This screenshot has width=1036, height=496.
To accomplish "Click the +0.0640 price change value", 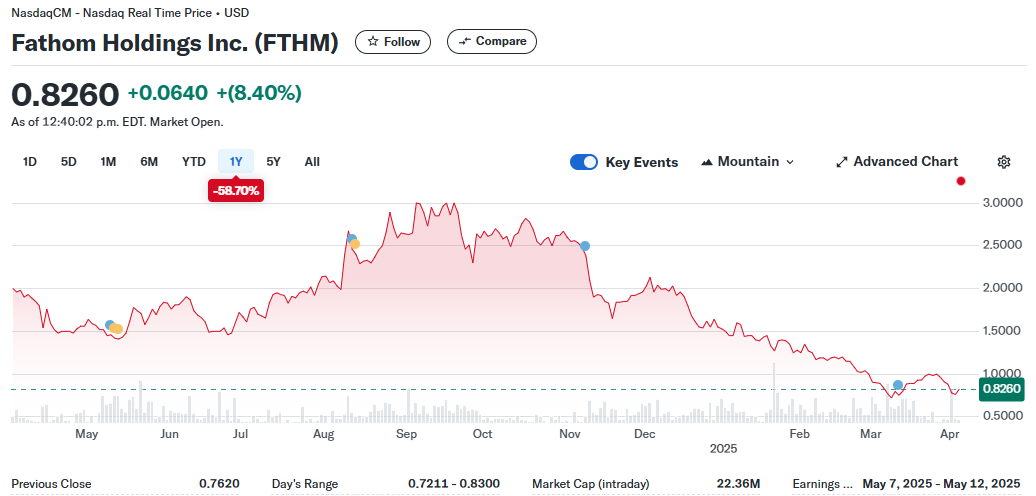I will (x=167, y=94).
